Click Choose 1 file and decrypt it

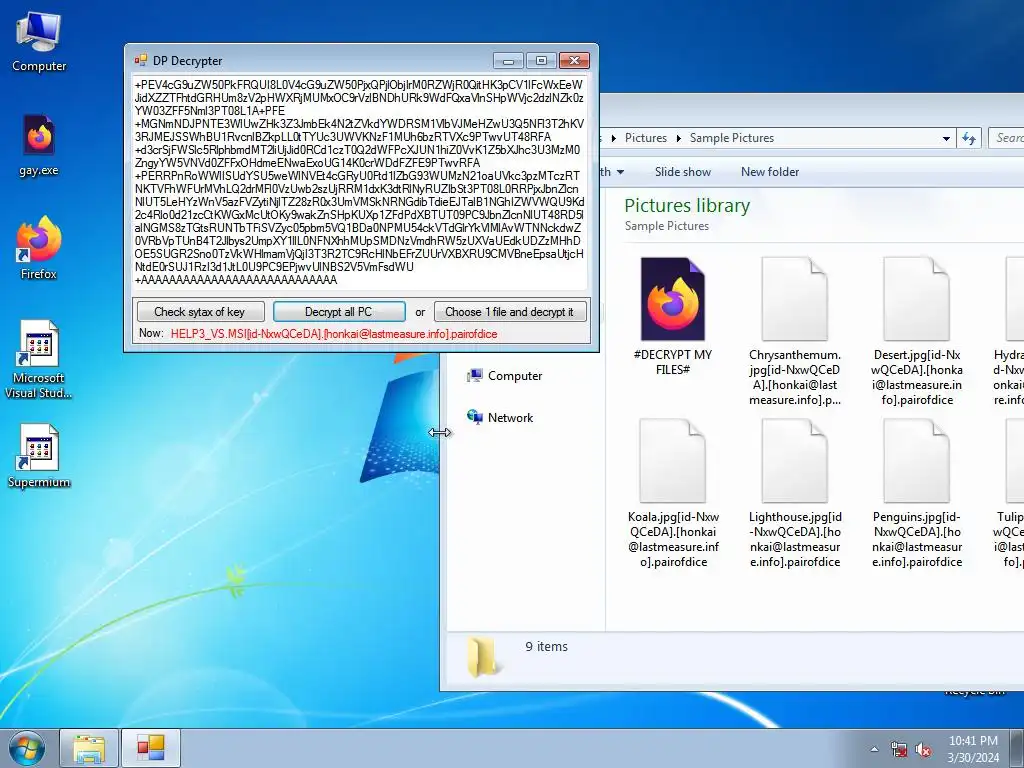tap(509, 312)
